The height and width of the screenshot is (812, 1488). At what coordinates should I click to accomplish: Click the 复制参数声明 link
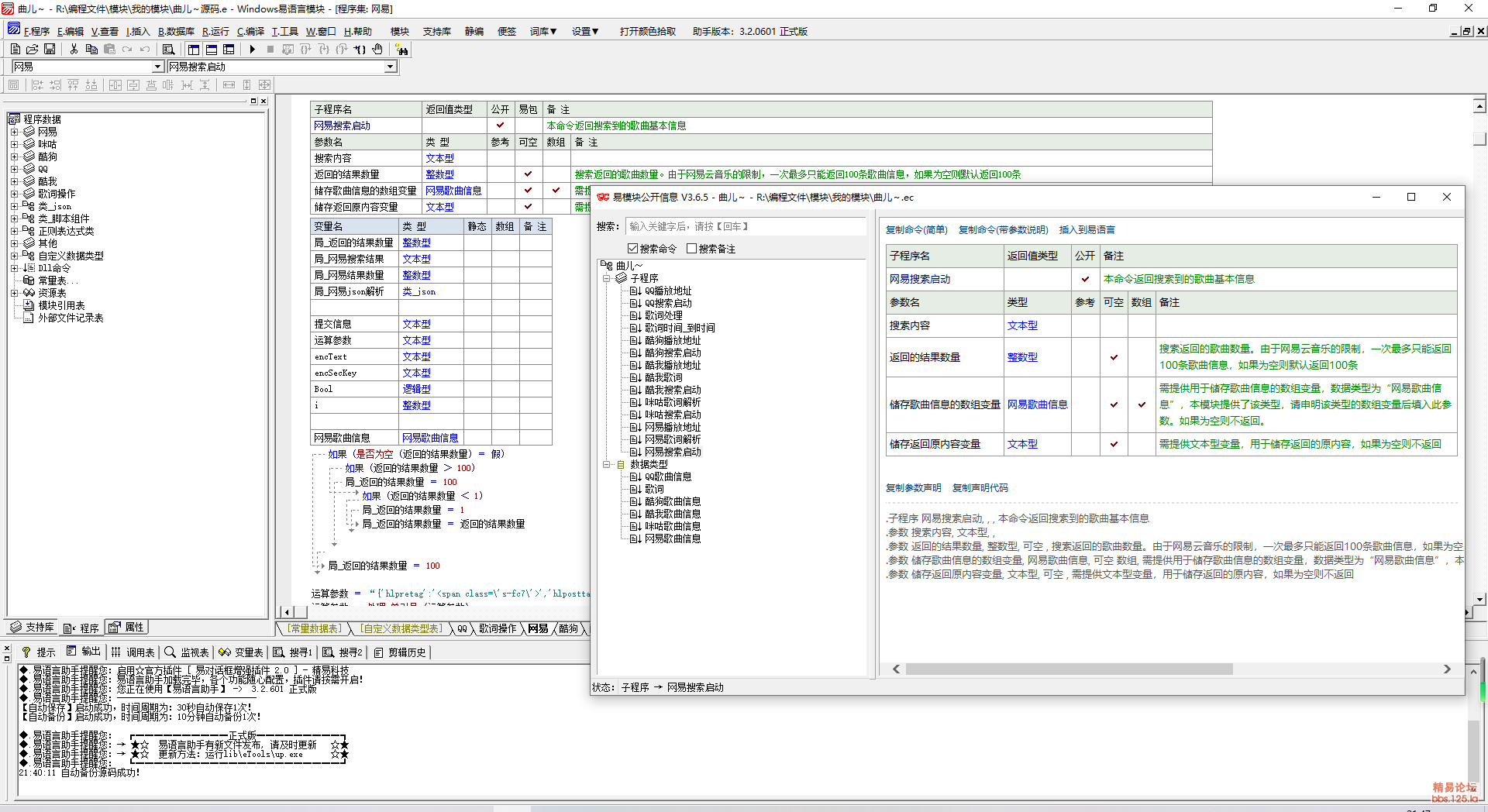(913, 487)
